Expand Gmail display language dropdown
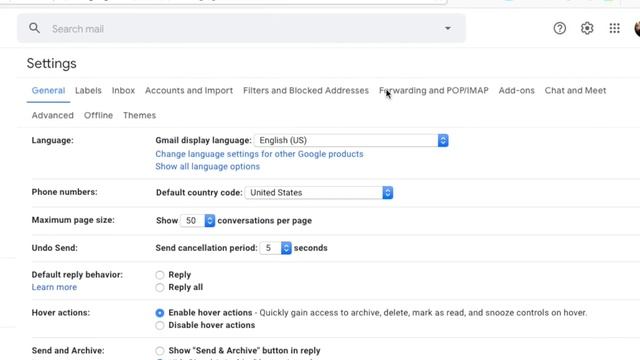Screen dimensions: 640x360 tap(351, 140)
